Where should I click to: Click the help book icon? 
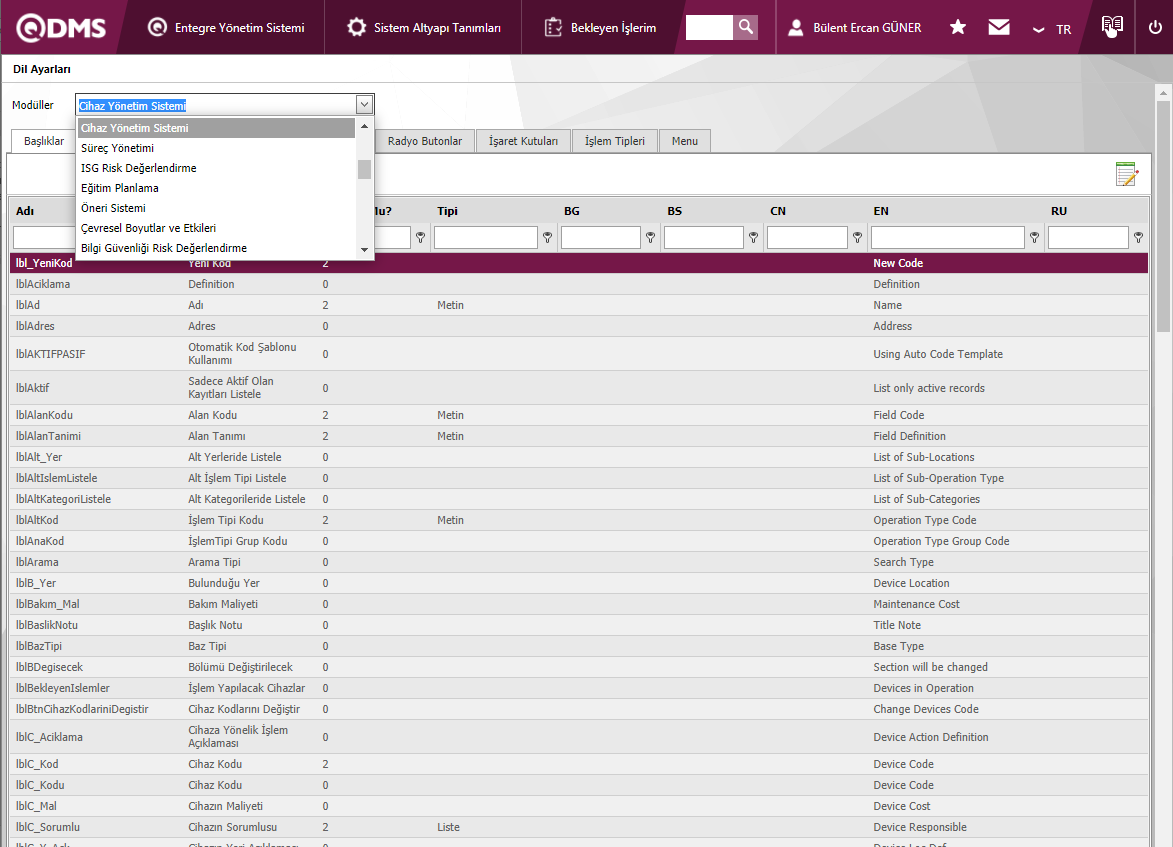coord(1111,27)
